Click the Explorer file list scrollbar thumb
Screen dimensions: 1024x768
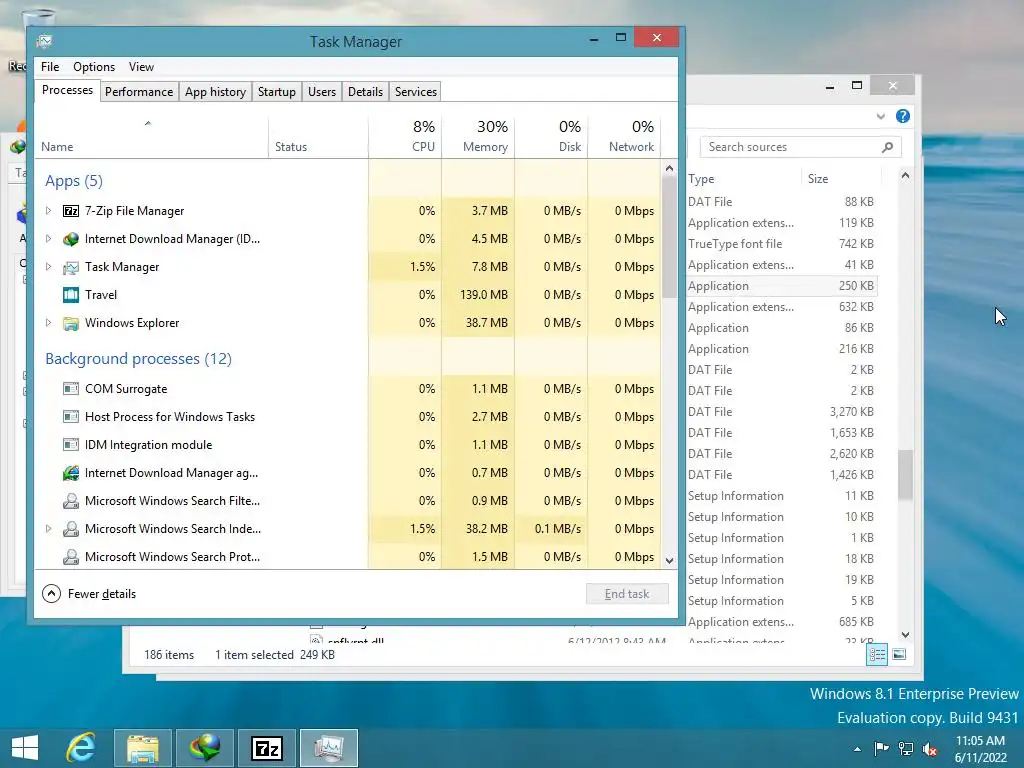click(905, 475)
